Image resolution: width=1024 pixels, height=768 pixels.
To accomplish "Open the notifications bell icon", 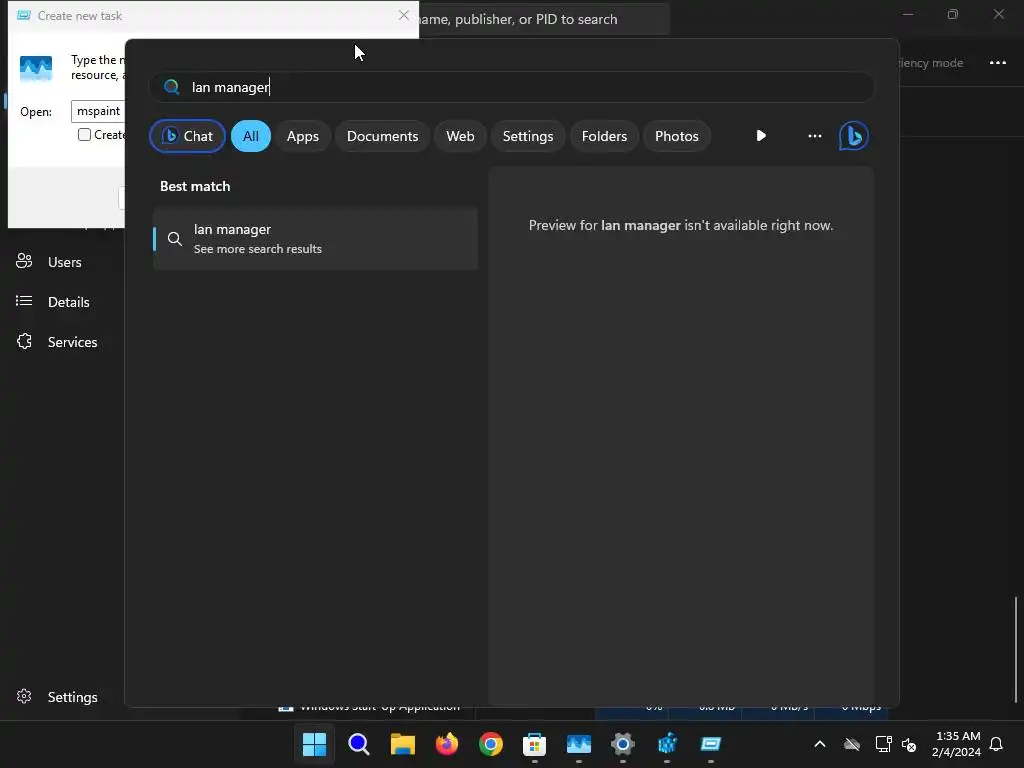I will point(996,744).
